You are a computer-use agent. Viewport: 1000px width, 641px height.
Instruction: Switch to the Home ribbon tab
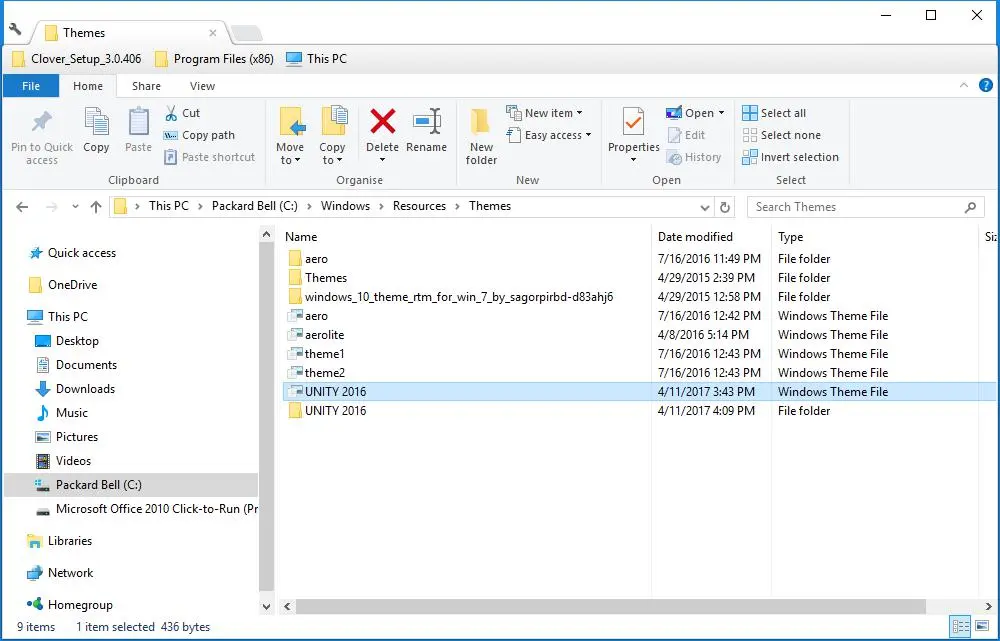88,86
